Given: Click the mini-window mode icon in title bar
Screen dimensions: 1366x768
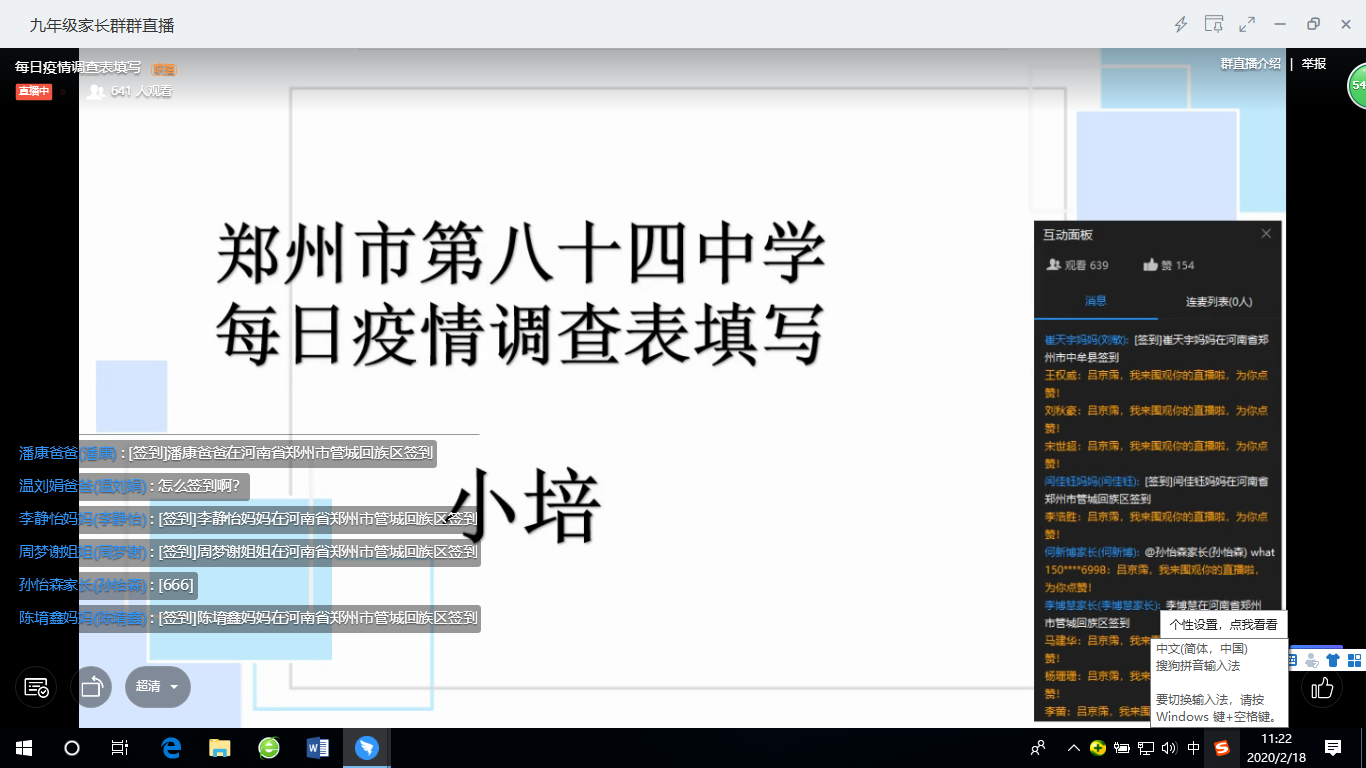Looking at the screenshot, I should pyautogui.click(x=1214, y=25).
